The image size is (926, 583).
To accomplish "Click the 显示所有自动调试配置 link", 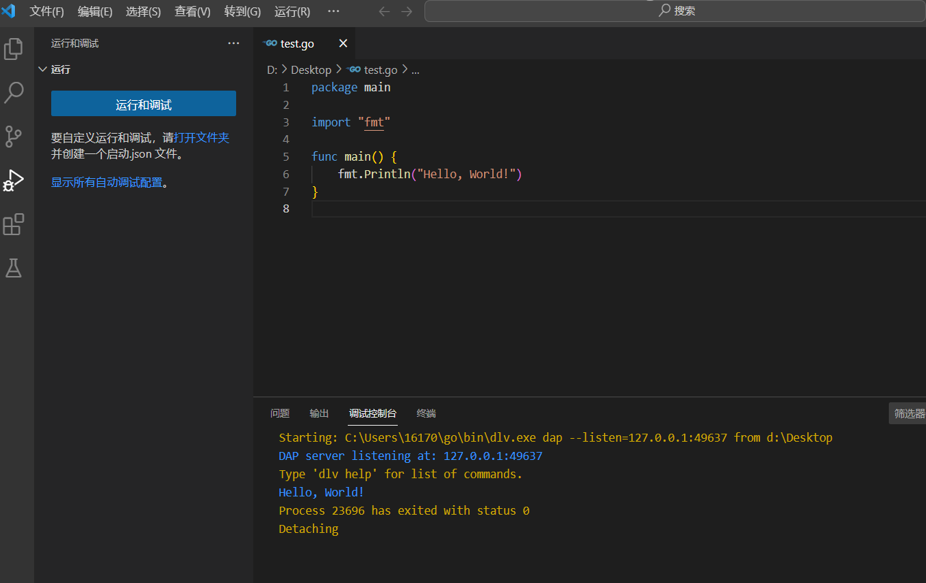I will [107, 183].
